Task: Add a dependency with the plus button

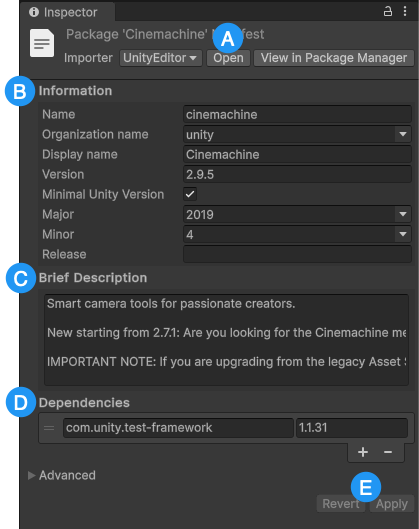Action: click(363, 452)
